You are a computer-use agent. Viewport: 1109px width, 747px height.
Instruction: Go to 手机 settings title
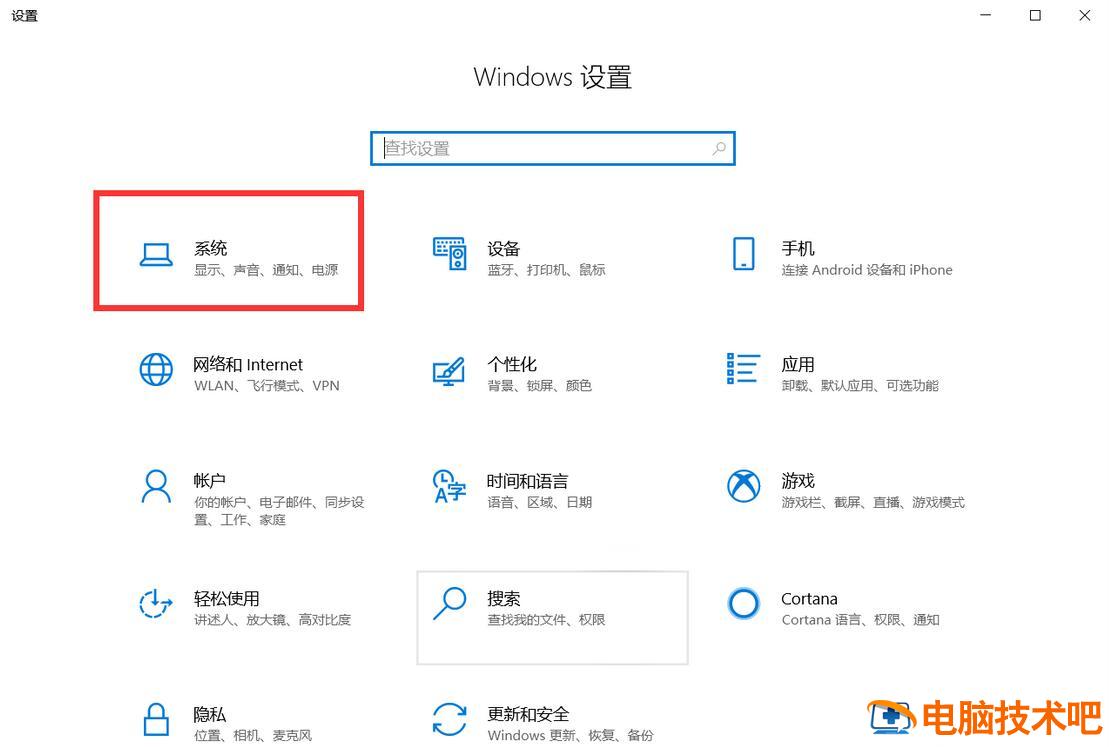tap(798, 248)
